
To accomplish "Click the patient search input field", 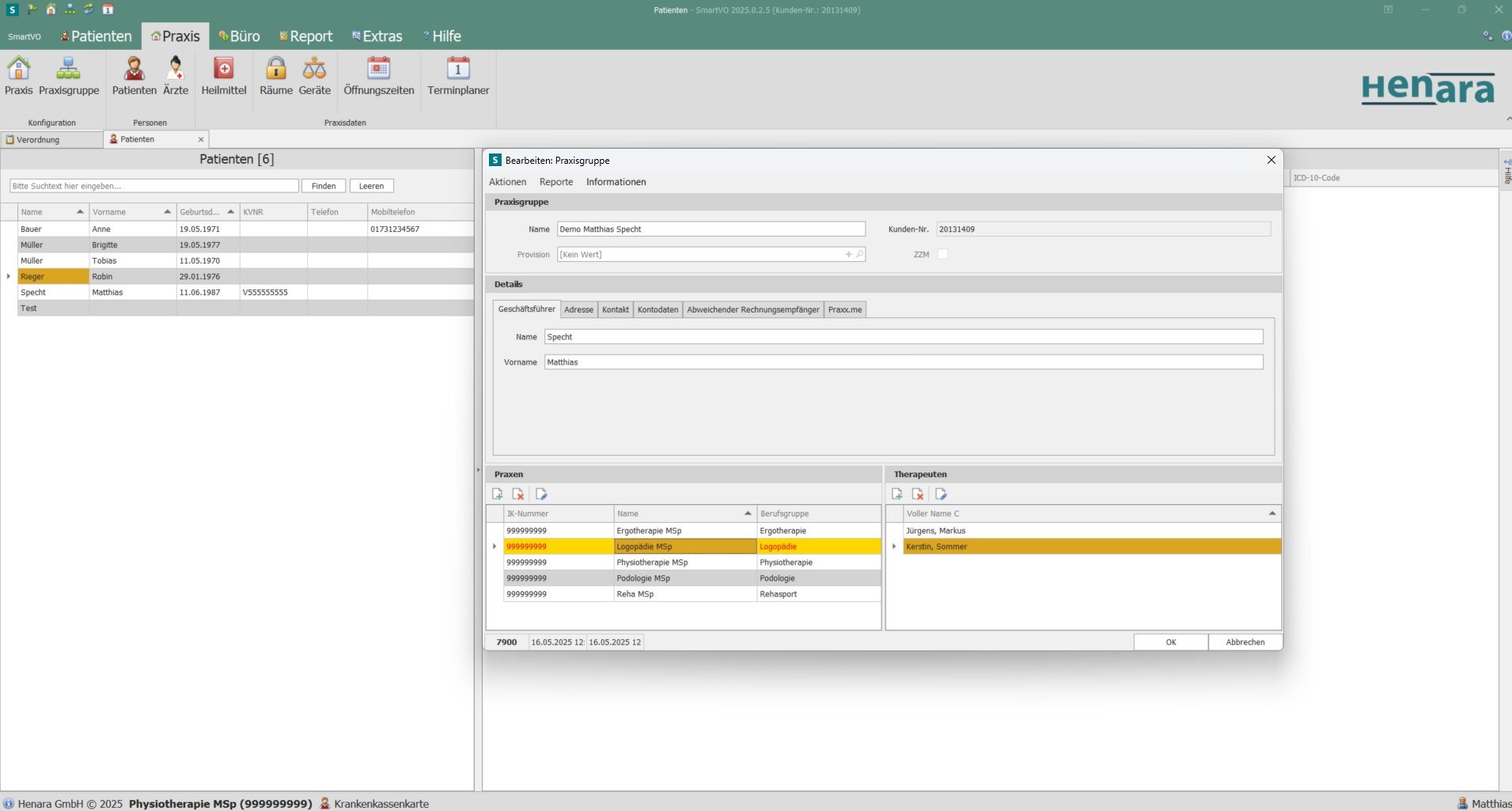I will (x=154, y=185).
